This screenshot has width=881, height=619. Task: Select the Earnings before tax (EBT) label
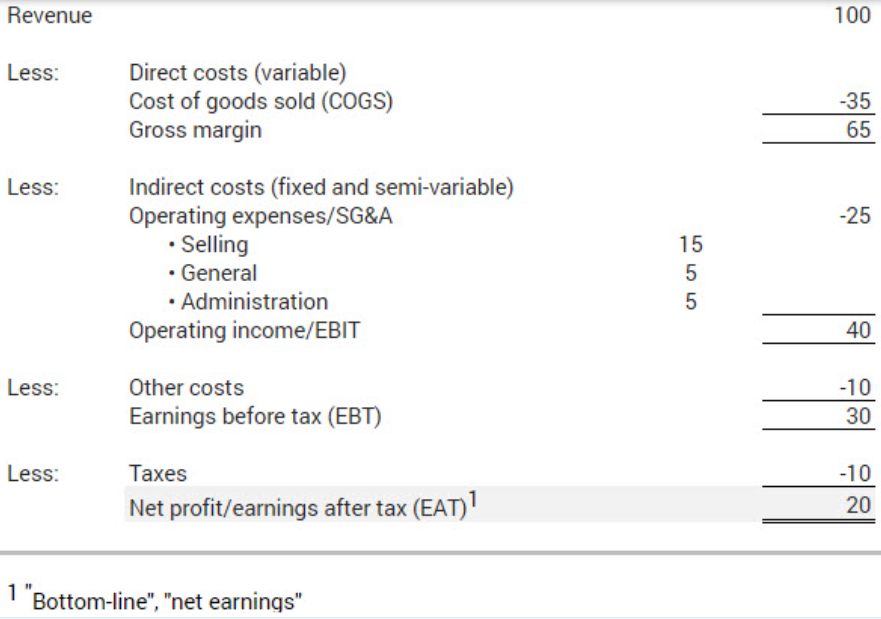[255, 417]
